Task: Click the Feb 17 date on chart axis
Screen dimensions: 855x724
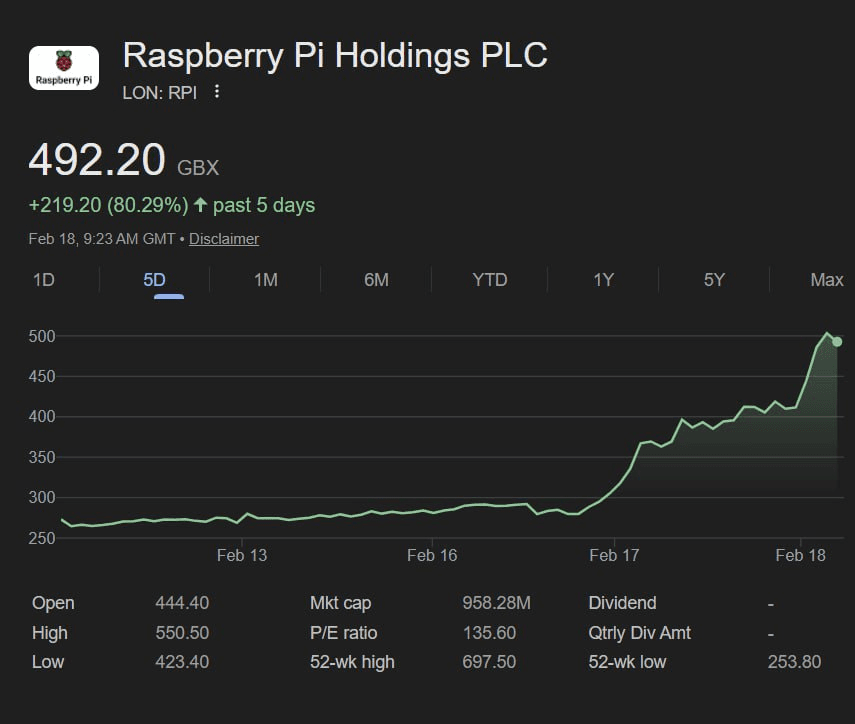Action: 614,555
